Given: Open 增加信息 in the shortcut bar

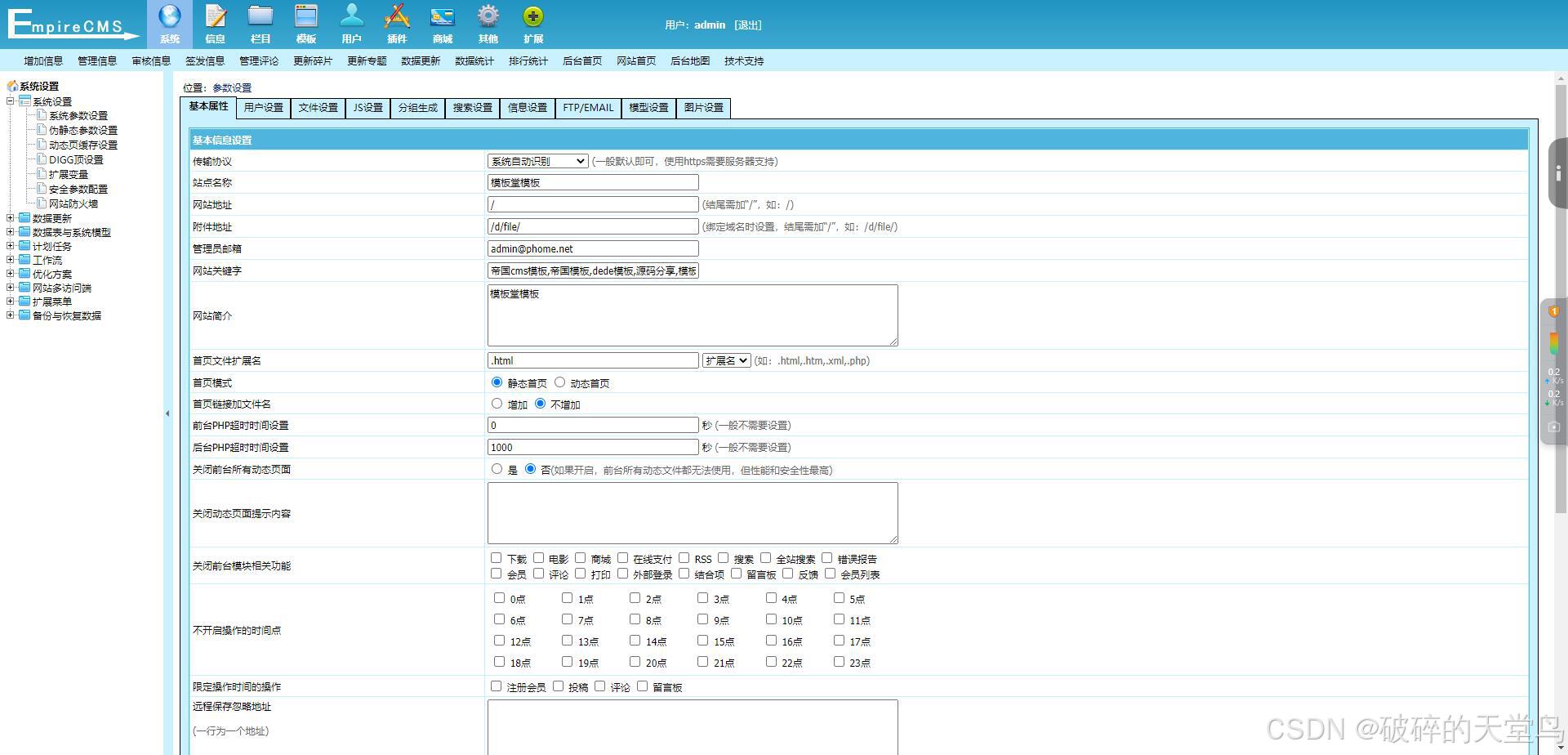Looking at the screenshot, I should (x=43, y=61).
